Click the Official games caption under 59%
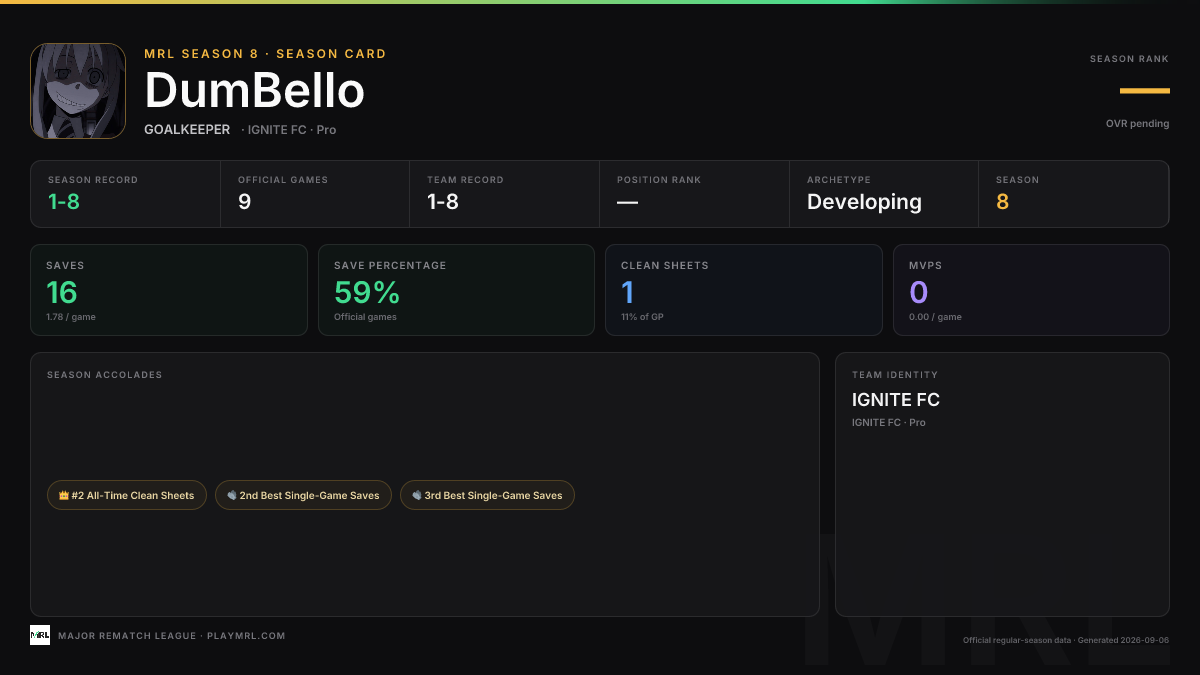The width and height of the screenshot is (1200, 675). [x=365, y=317]
